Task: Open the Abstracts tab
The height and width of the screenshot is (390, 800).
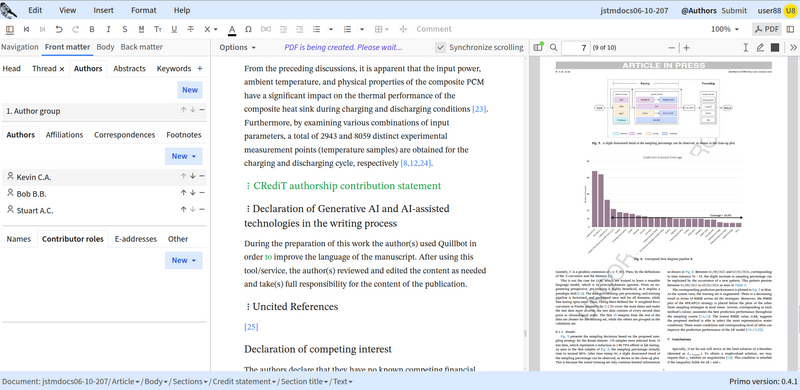Action: tap(130, 68)
